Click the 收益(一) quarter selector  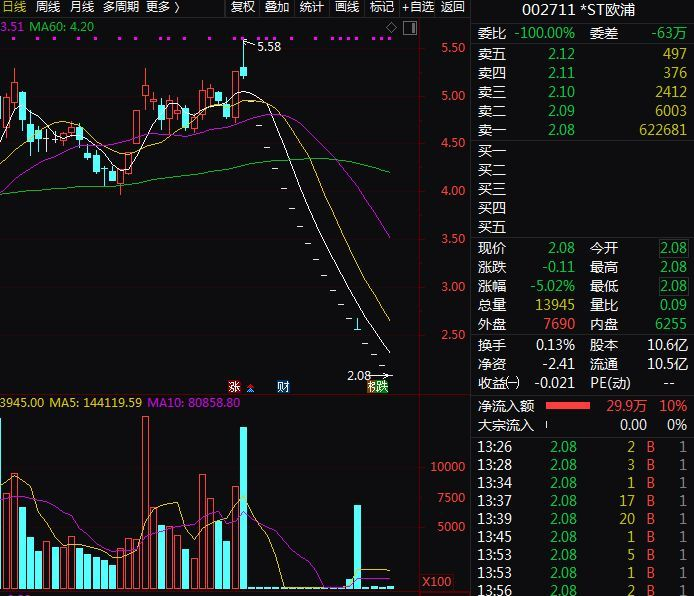tap(499, 382)
